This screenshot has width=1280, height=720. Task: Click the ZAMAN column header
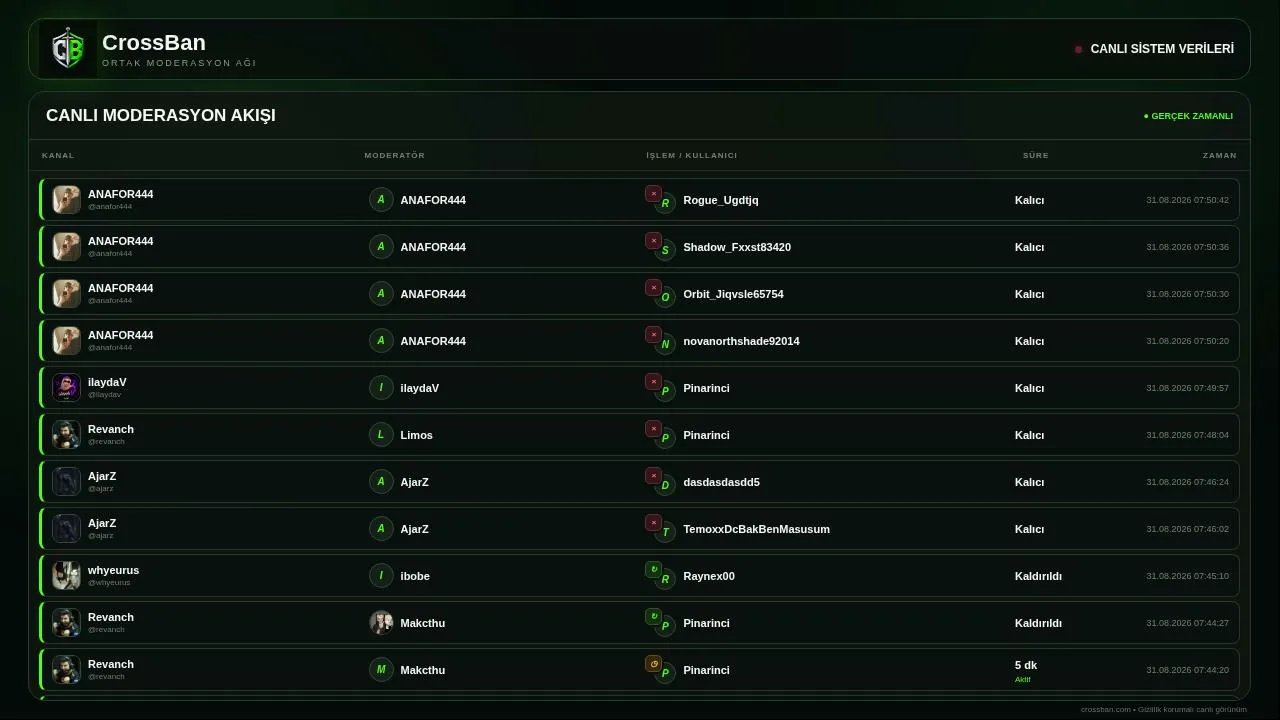[x=1219, y=155]
